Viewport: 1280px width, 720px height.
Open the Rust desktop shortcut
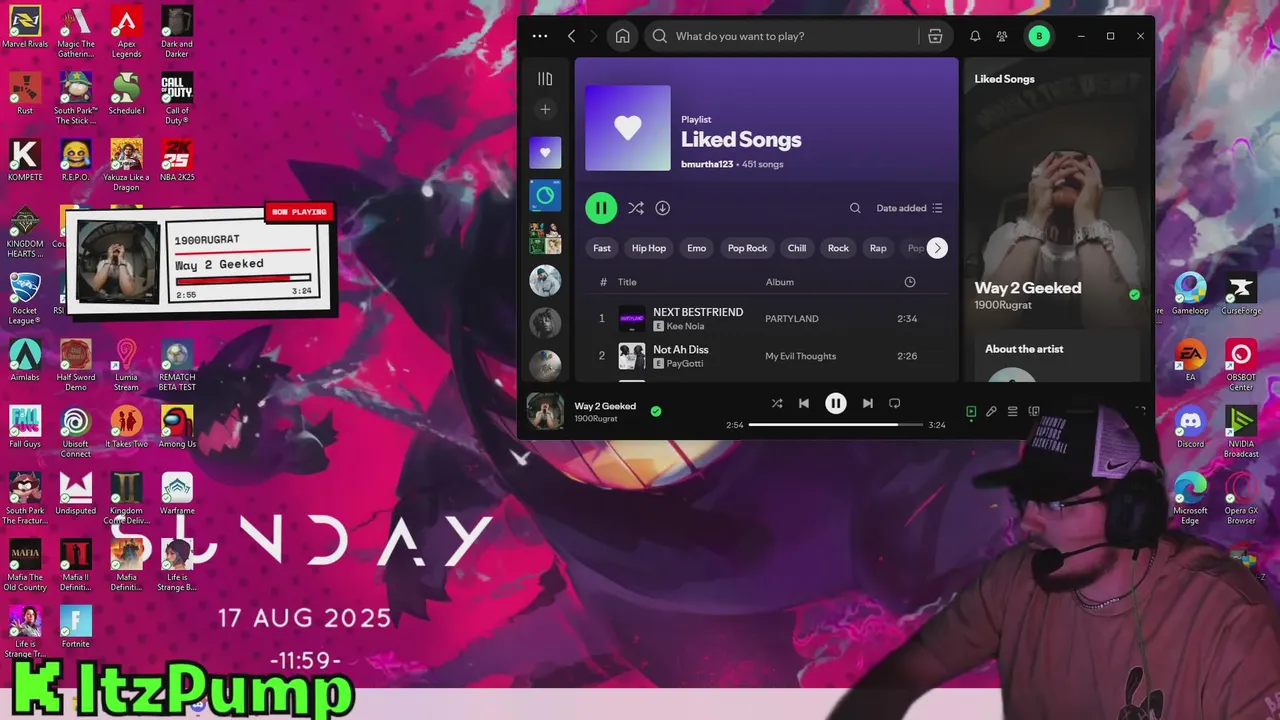coord(25,93)
